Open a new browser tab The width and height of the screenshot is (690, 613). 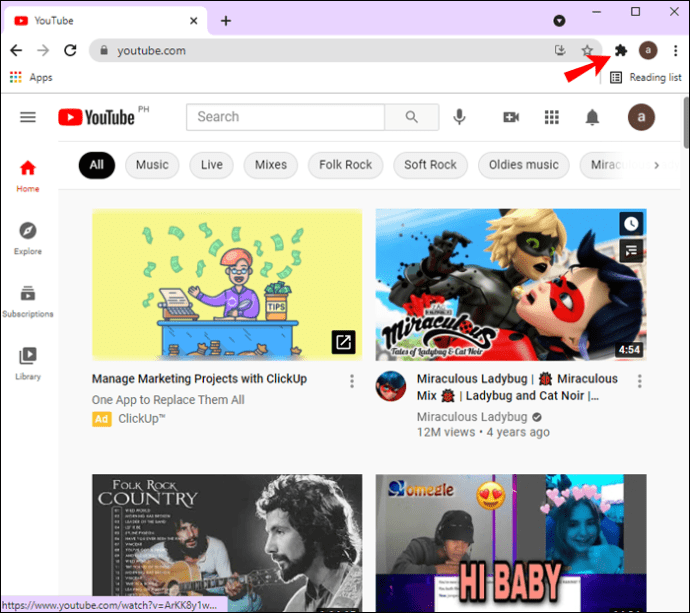226,21
